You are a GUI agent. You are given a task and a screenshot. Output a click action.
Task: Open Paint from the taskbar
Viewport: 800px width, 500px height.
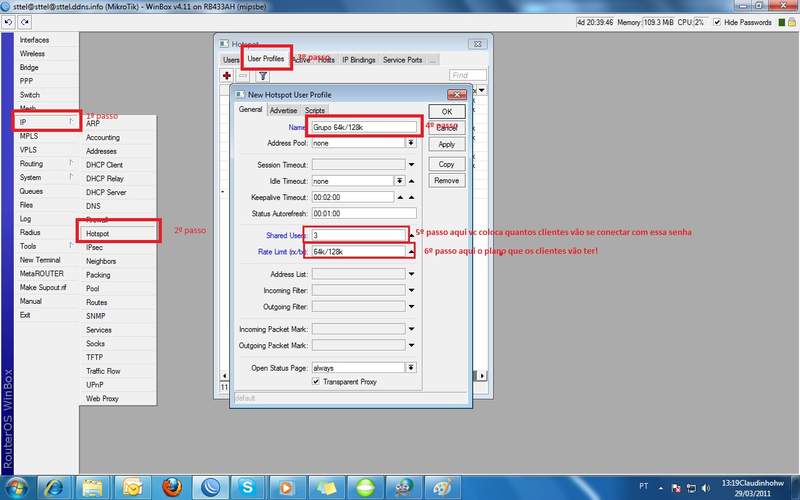(442, 488)
